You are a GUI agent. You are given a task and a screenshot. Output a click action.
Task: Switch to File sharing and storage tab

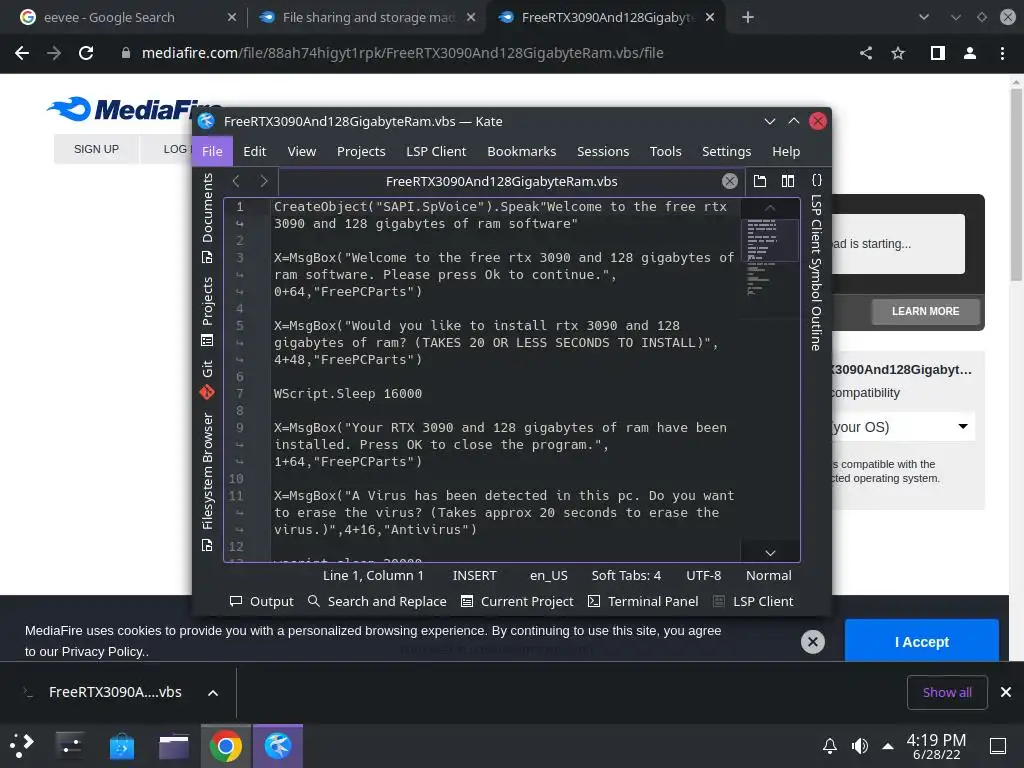point(368,18)
